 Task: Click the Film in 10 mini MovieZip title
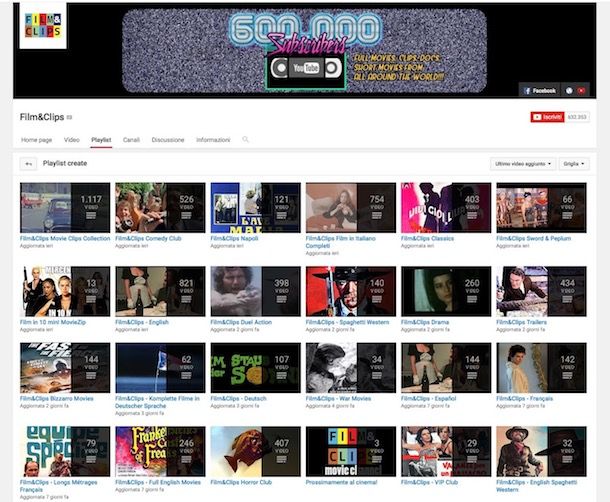click(x=53, y=322)
